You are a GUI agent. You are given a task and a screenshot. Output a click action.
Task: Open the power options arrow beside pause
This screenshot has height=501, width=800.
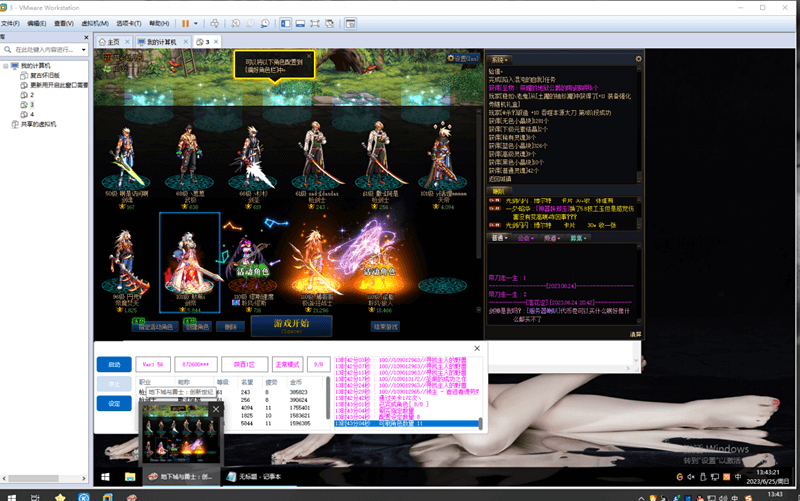196,23
